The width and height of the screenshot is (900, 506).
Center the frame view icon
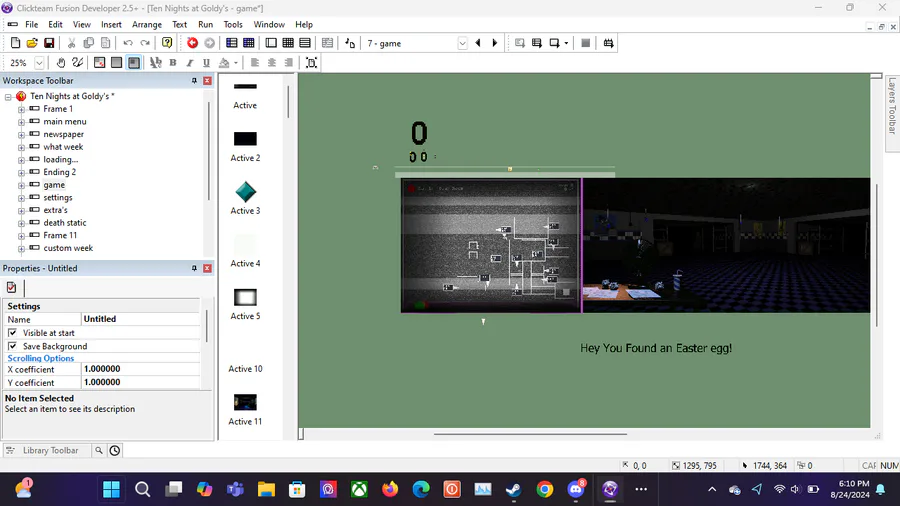click(311, 63)
